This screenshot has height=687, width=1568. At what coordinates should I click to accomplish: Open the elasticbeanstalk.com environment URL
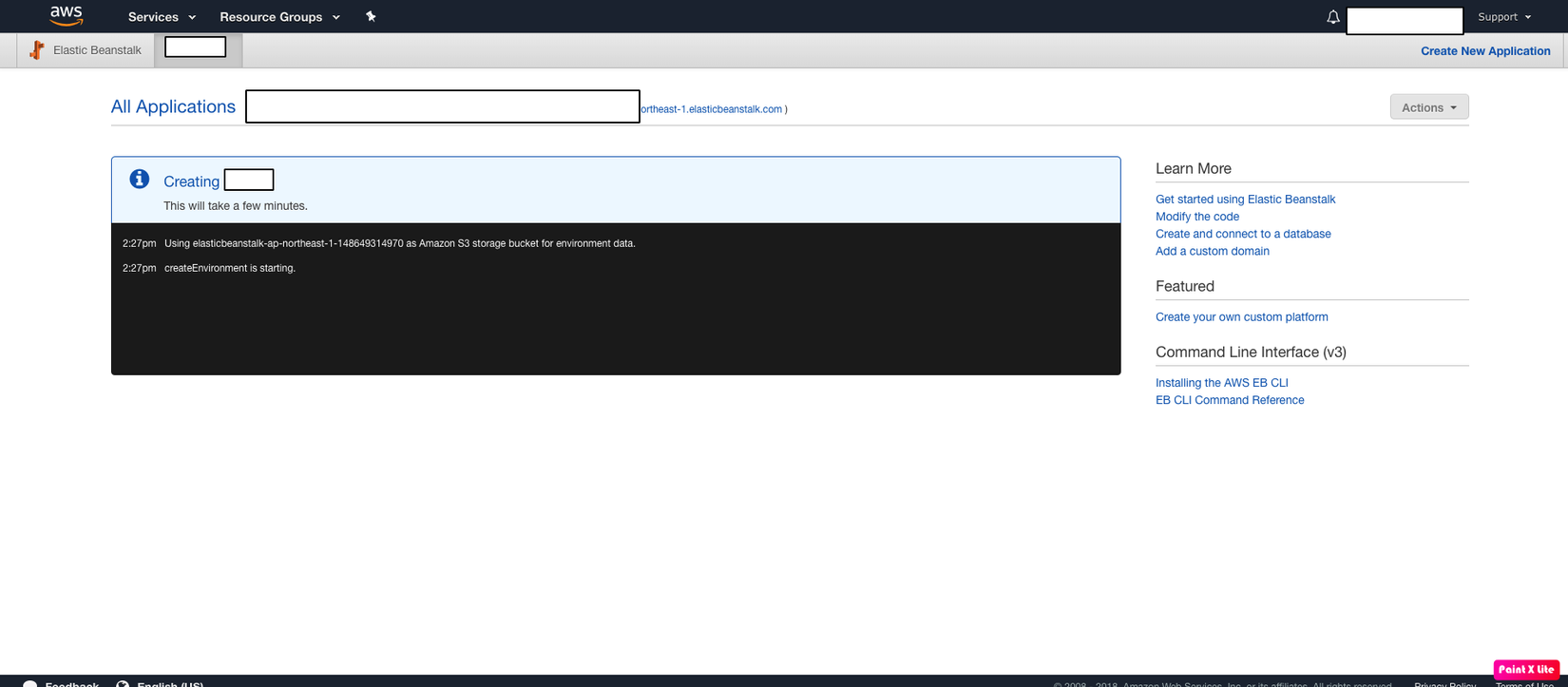coord(712,109)
